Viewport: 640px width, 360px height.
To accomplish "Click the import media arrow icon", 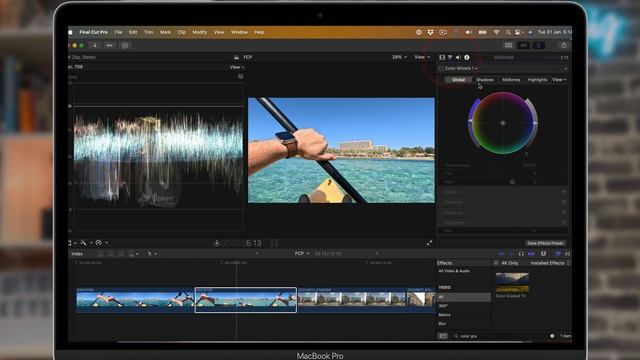I will point(95,45).
